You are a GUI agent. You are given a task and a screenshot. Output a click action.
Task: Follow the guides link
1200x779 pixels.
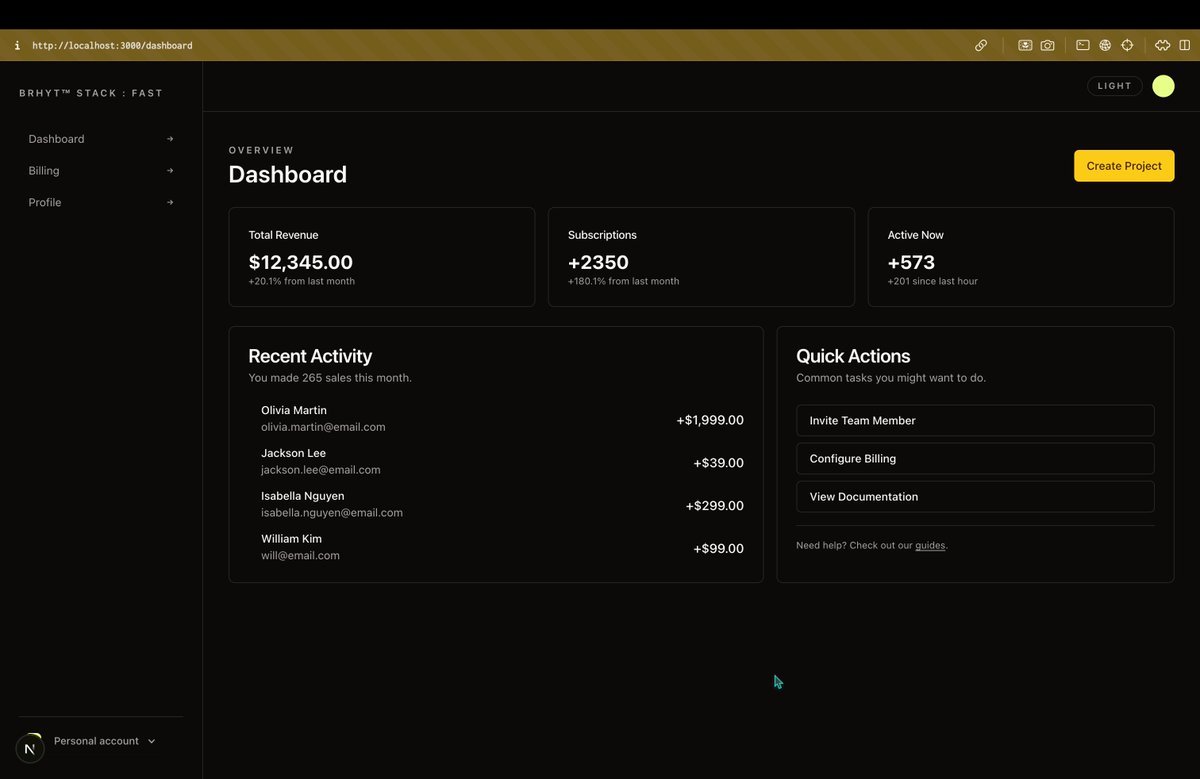pos(930,546)
